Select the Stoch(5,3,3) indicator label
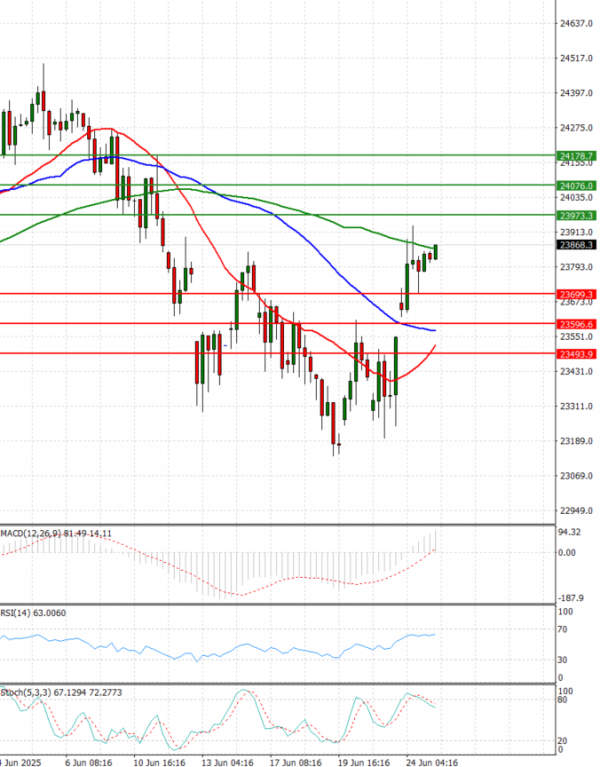The height and width of the screenshot is (767, 600). pyautogui.click(x=61, y=692)
